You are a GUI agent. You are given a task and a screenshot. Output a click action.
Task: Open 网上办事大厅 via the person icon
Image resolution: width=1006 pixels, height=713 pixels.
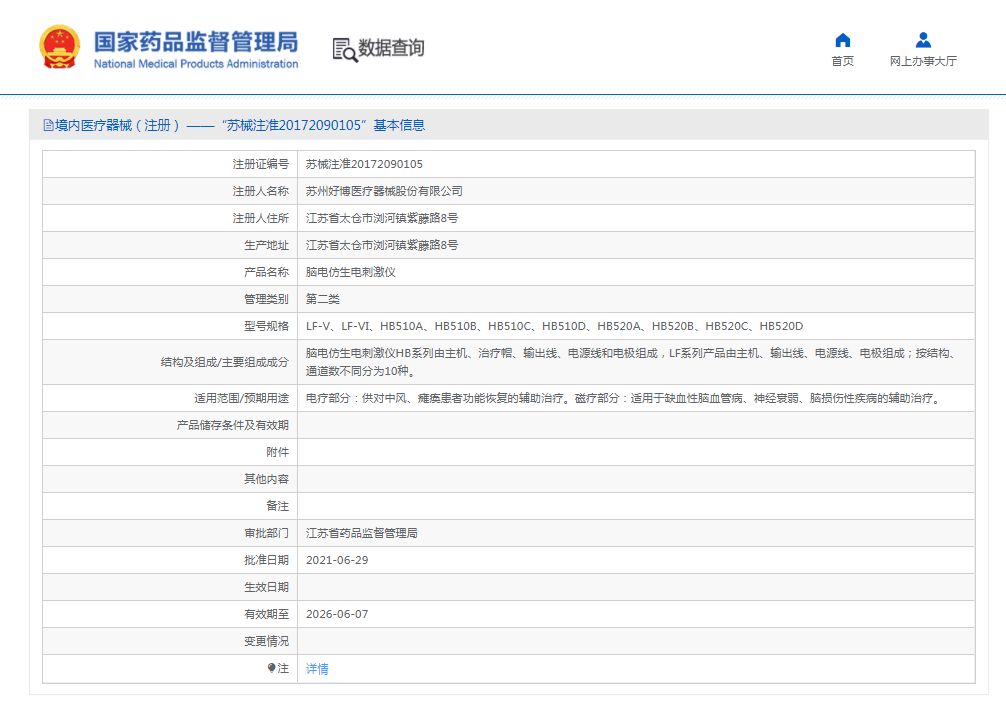tap(923, 40)
